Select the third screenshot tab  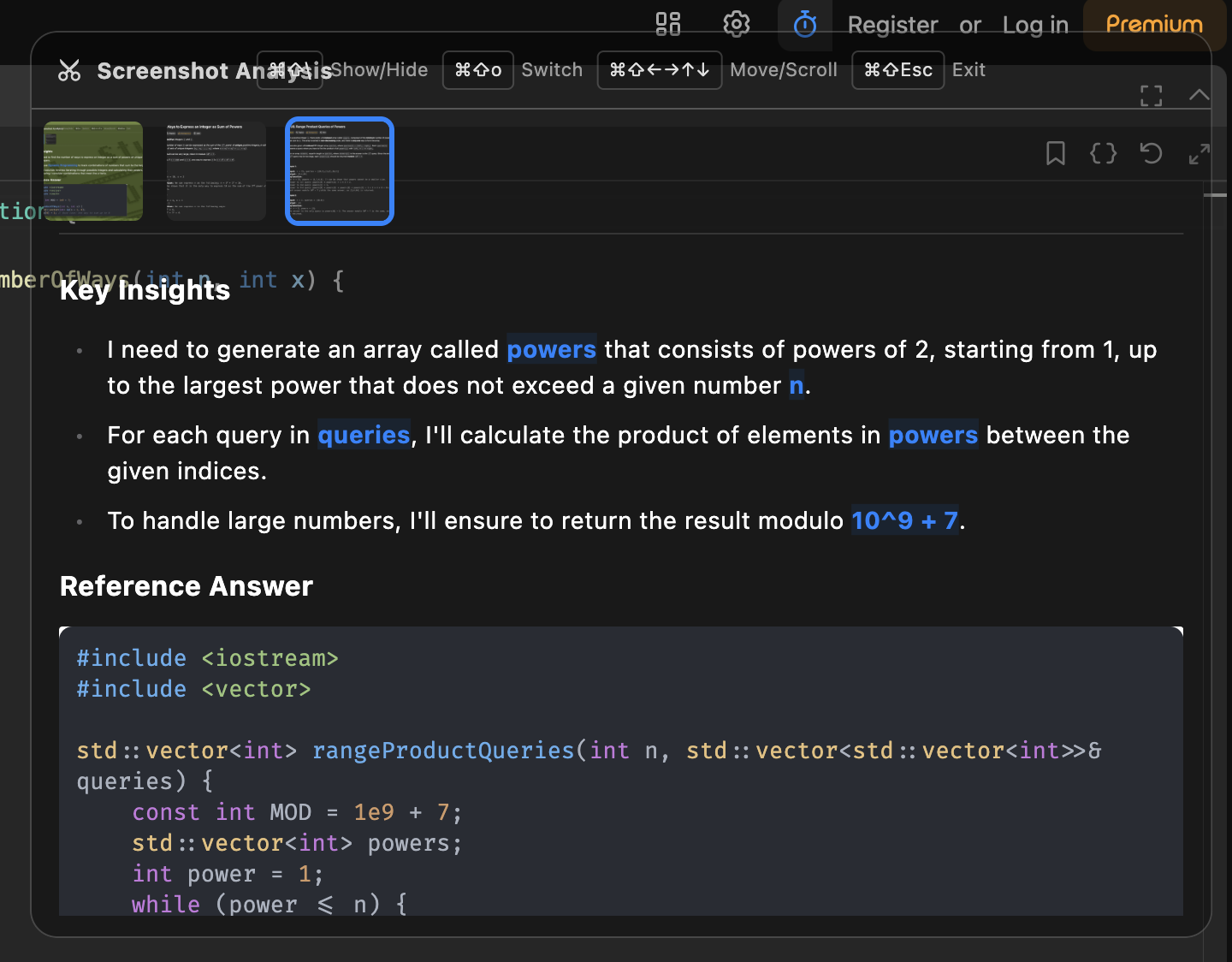339,171
